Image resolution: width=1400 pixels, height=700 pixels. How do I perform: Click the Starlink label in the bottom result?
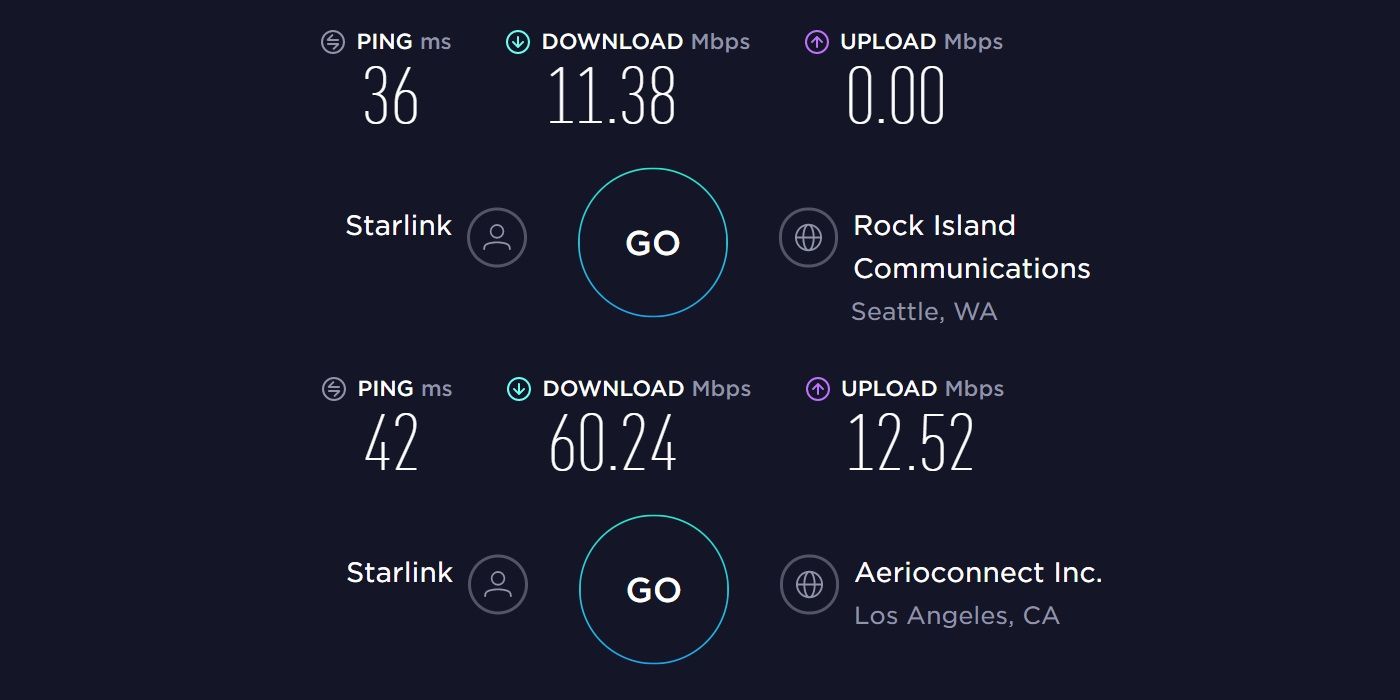tap(398, 572)
